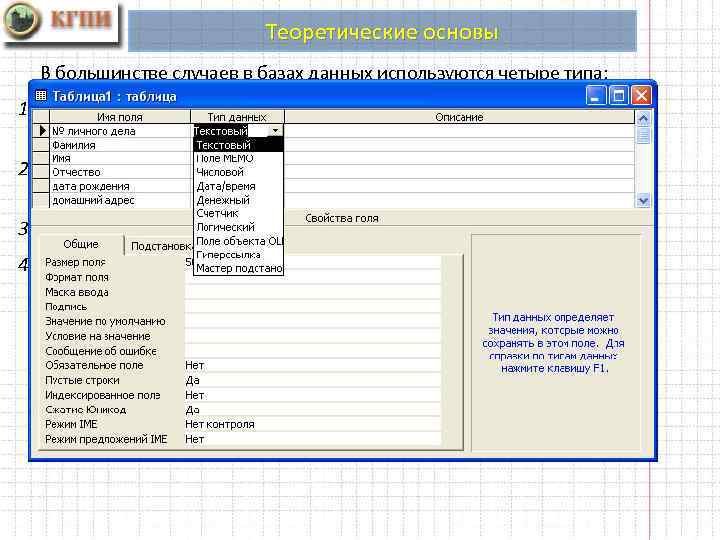
Task: Click the Отчество field name cell
Action: click(120, 172)
